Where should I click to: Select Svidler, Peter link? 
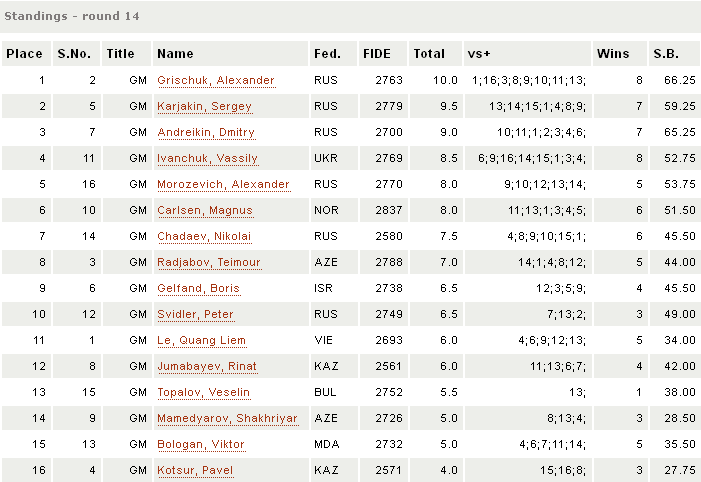[195, 315]
